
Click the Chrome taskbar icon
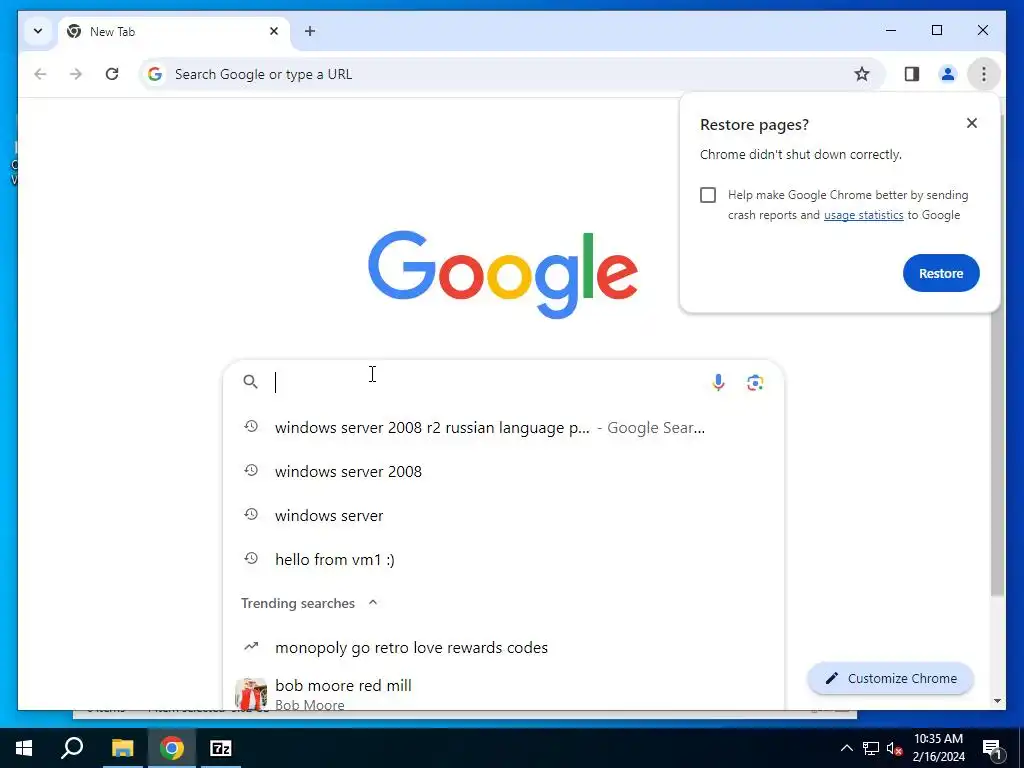point(171,748)
